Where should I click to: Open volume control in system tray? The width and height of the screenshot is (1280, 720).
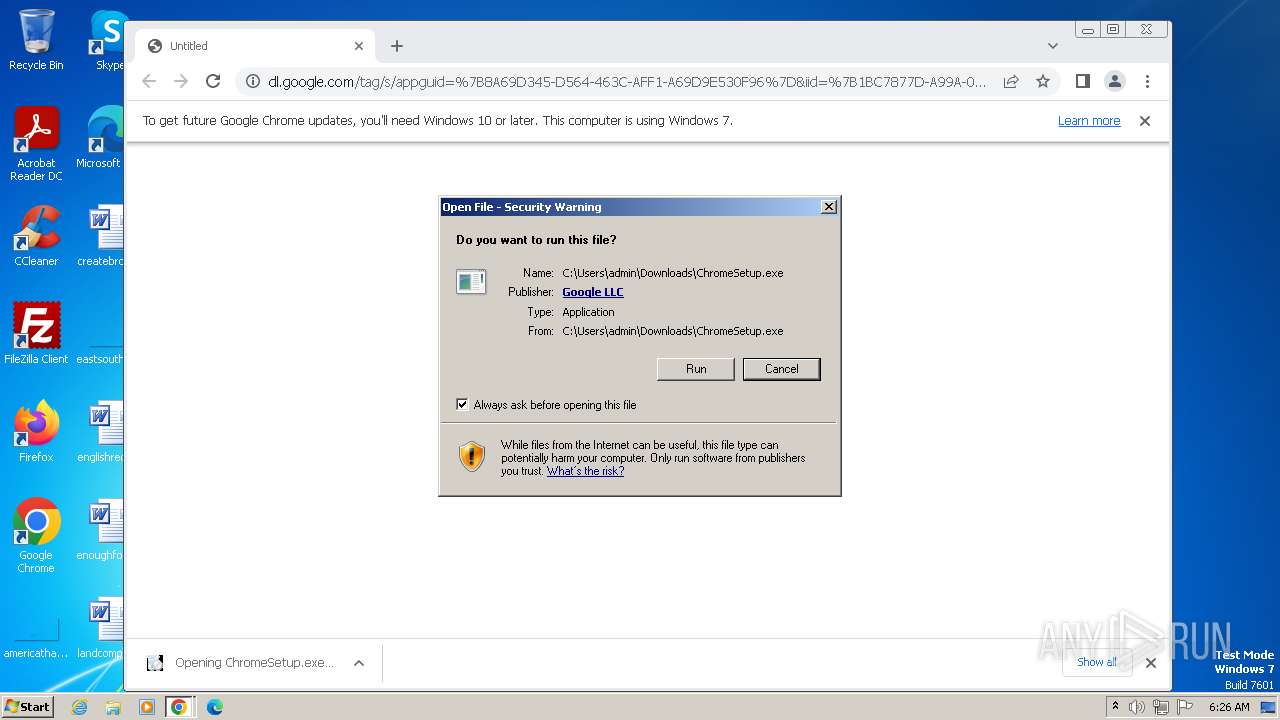1137,707
